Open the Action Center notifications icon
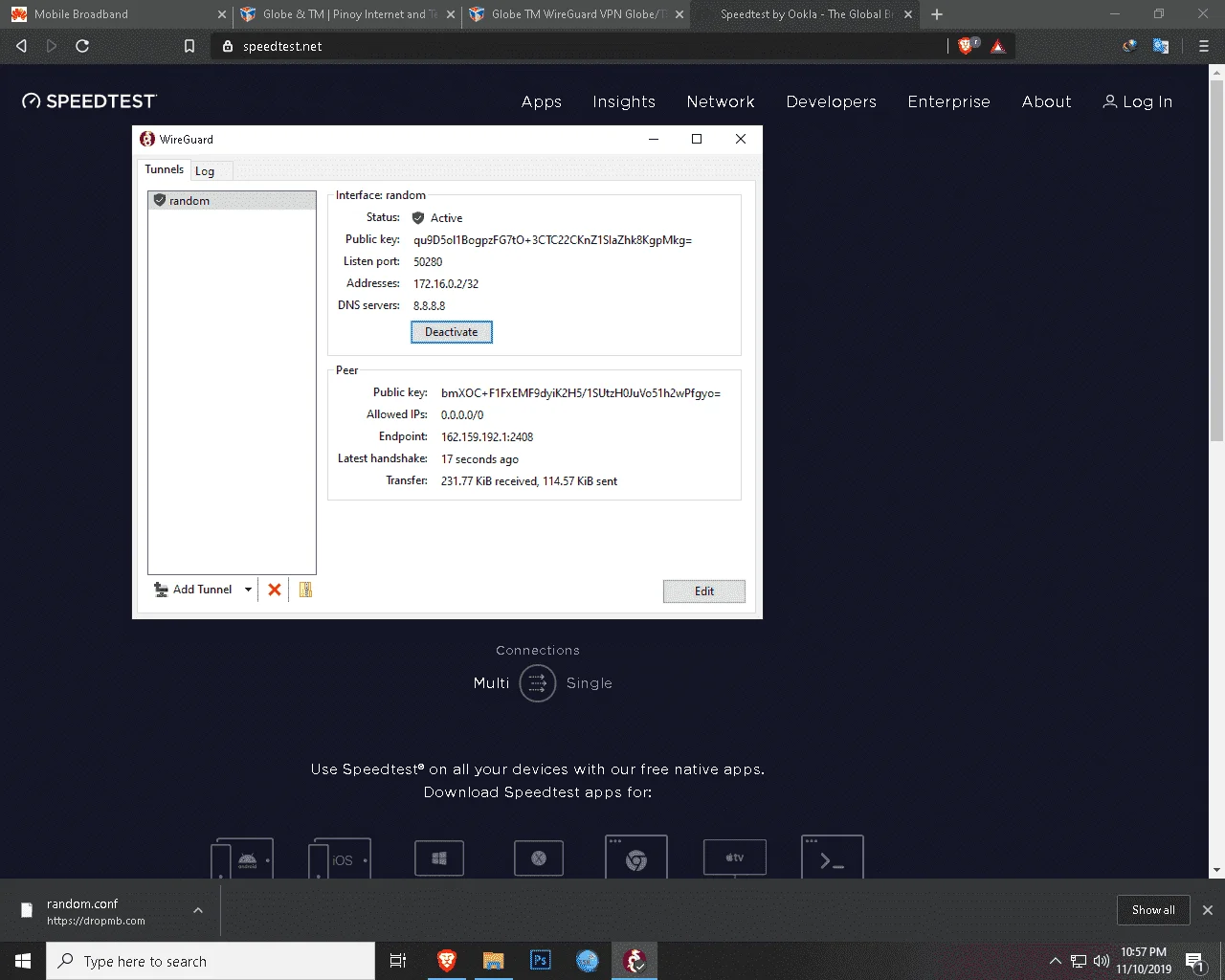This screenshot has width=1225, height=980. click(x=1195, y=961)
